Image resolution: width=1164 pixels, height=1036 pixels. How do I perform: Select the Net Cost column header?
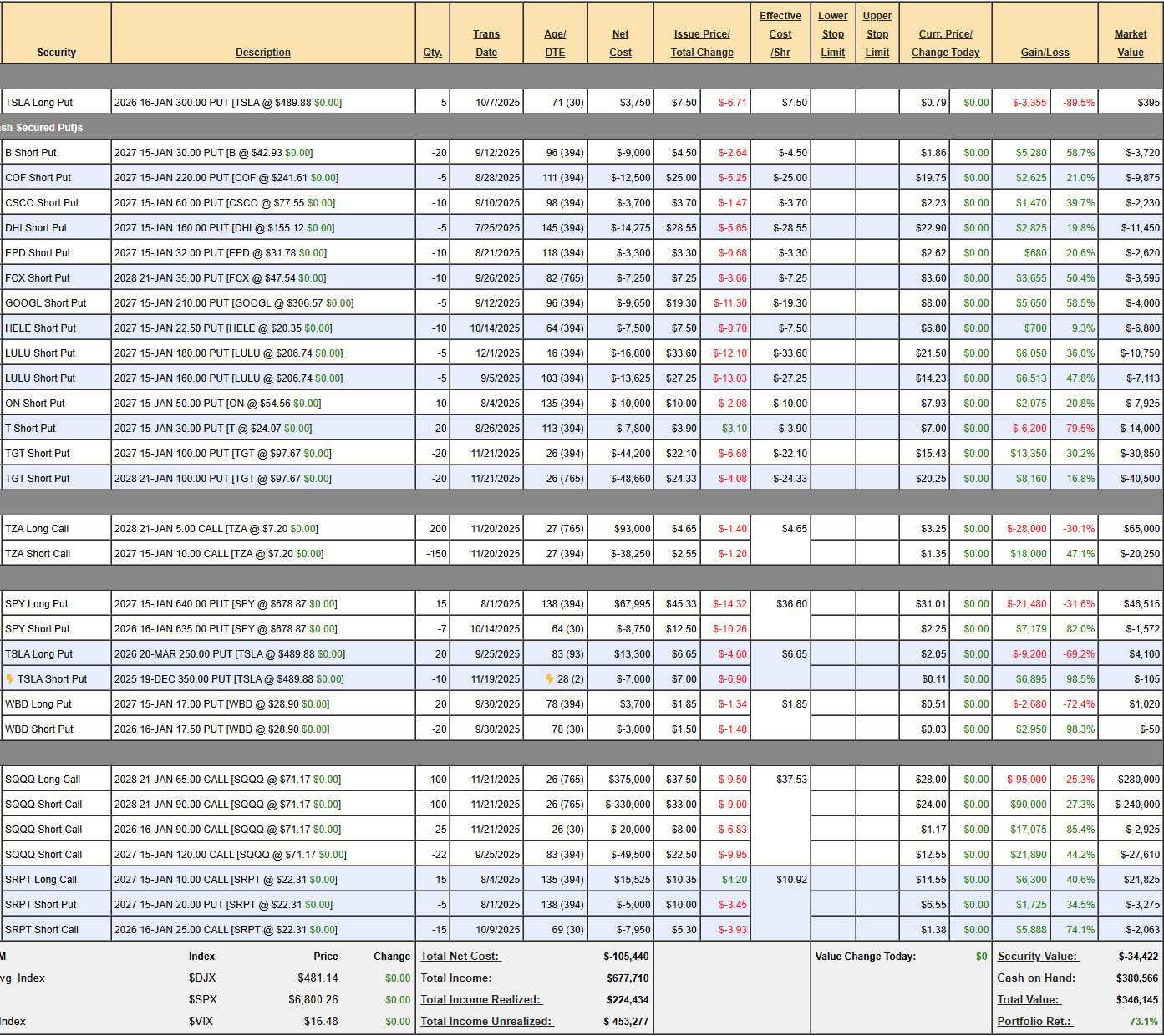[x=620, y=43]
